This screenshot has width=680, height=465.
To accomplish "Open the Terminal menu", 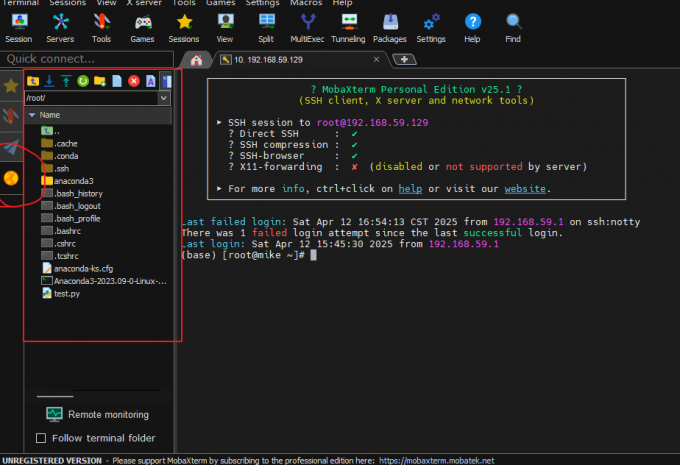I will 20,3.
